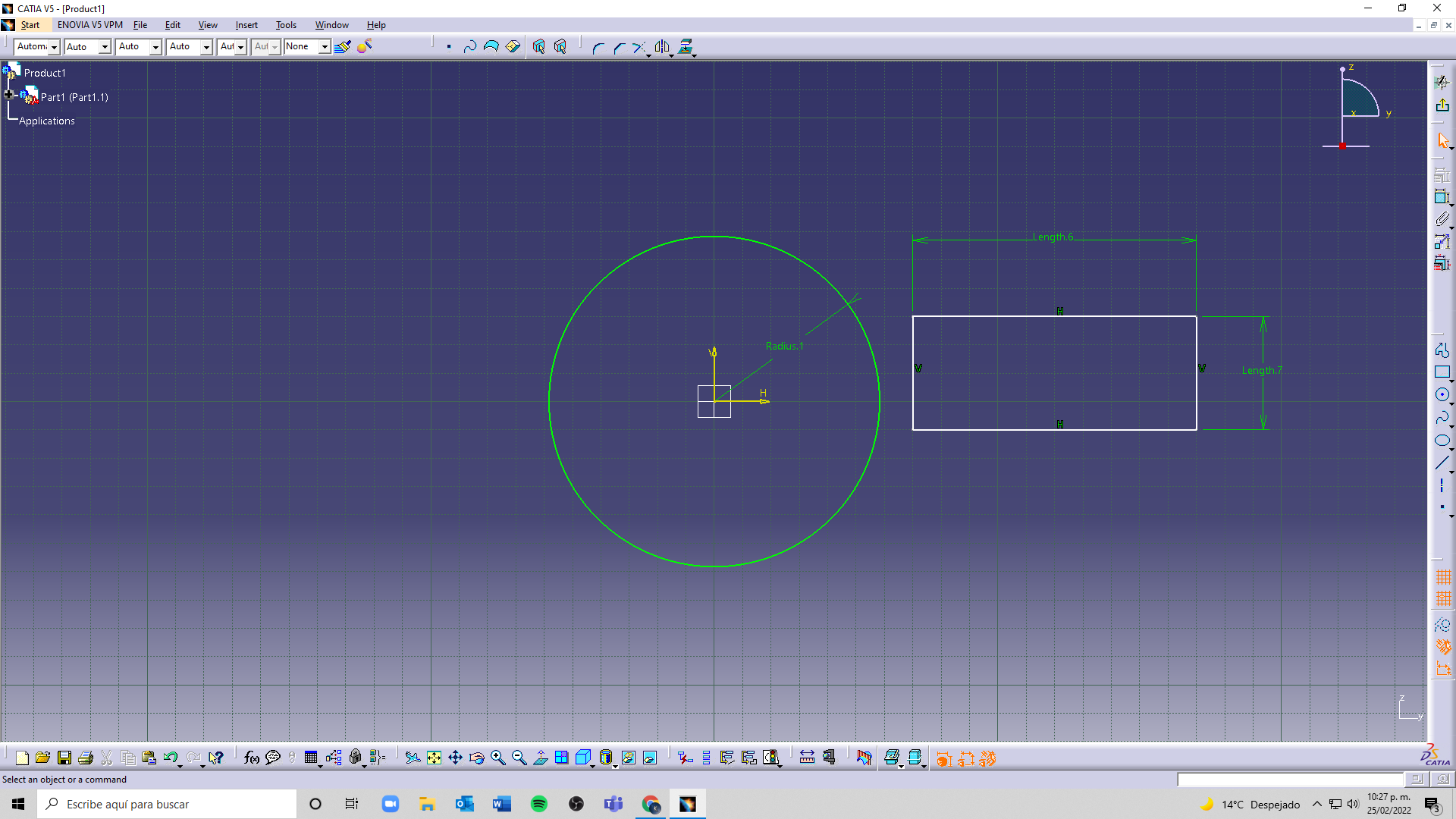Select the Applications tree item

point(47,121)
